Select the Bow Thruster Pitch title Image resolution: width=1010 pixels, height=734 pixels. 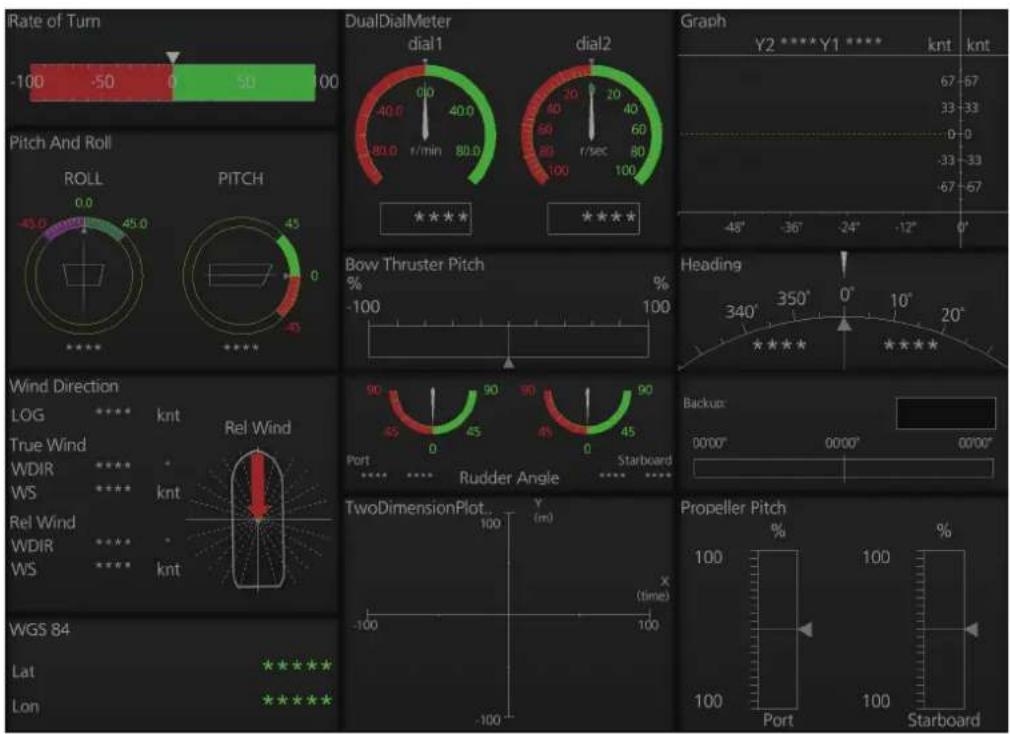[x=414, y=265]
